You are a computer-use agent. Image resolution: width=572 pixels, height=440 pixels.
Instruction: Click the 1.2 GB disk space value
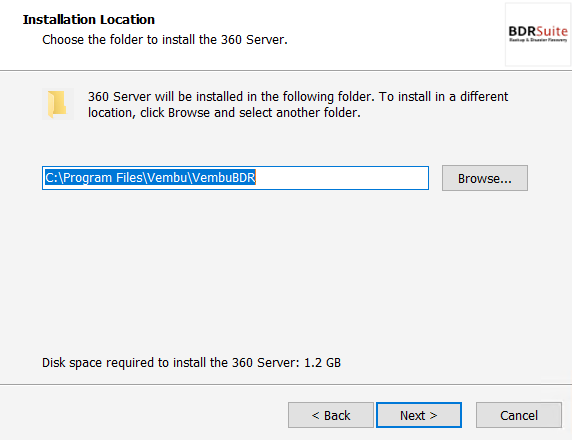coord(322,363)
